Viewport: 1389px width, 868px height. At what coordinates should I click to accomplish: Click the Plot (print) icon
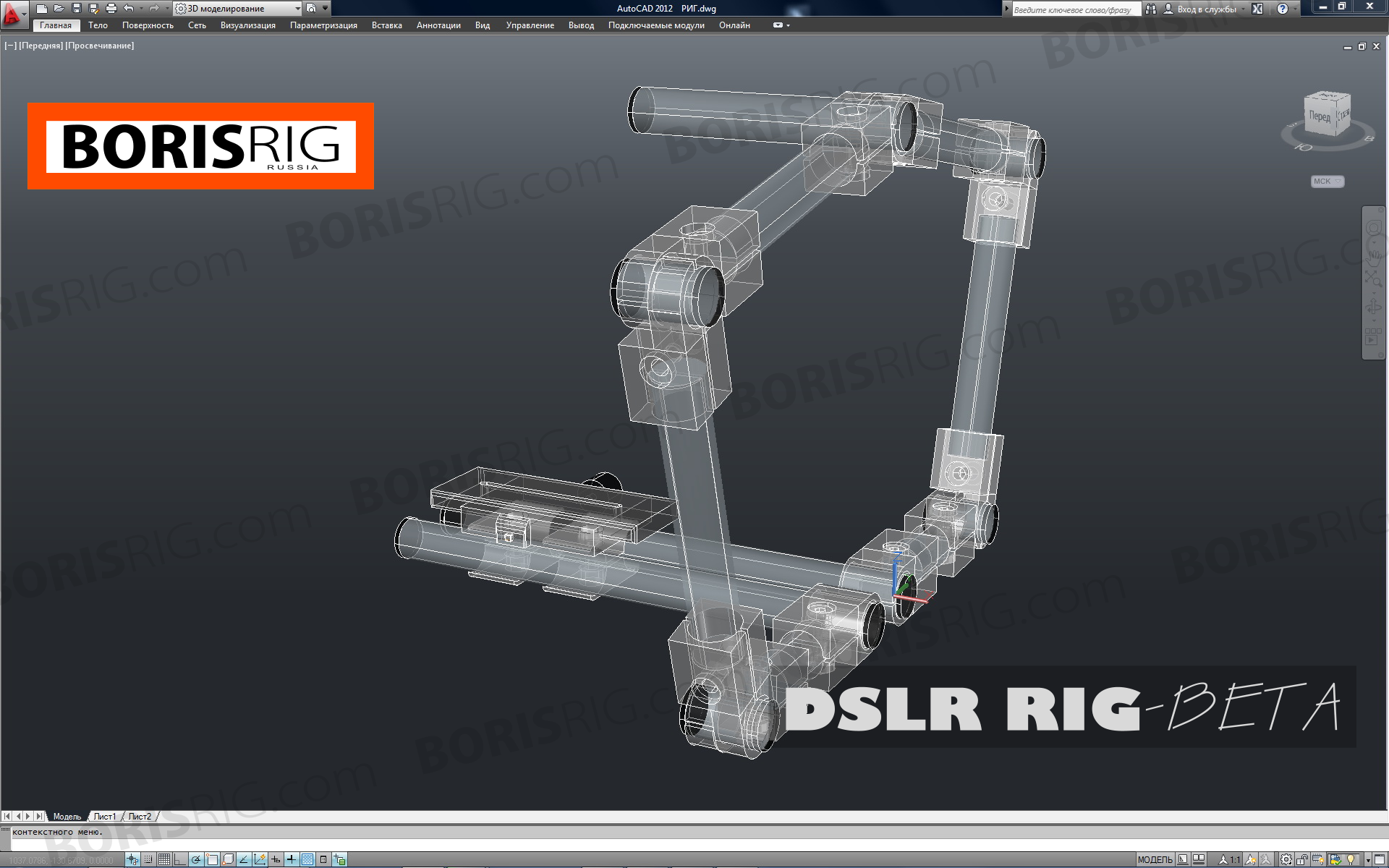pyautogui.click(x=111, y=9)
